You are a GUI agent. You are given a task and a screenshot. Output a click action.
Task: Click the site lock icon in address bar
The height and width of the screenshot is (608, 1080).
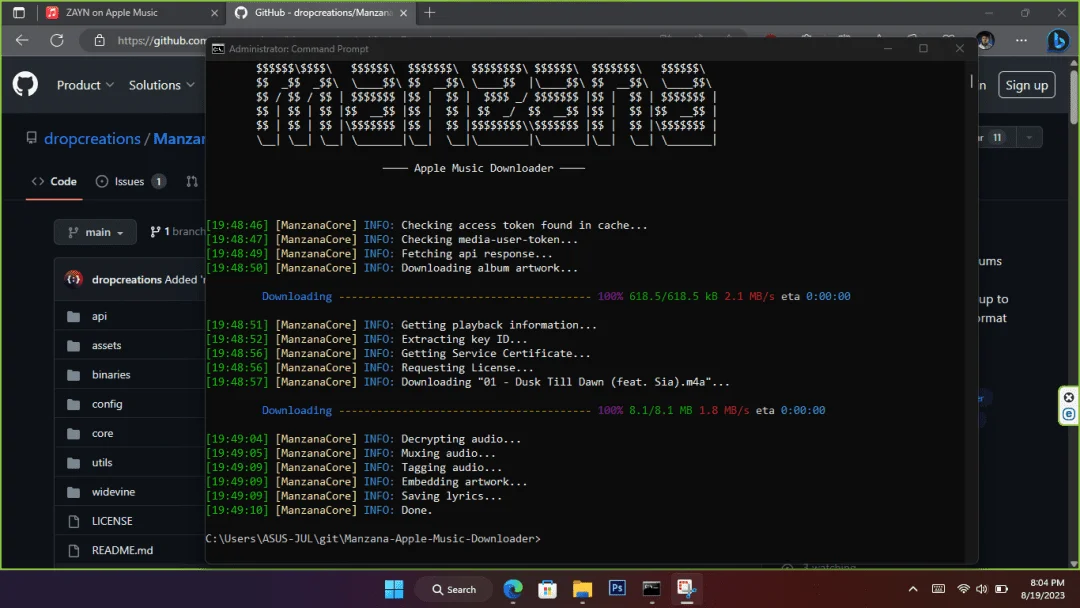click(x=100, y=41)
